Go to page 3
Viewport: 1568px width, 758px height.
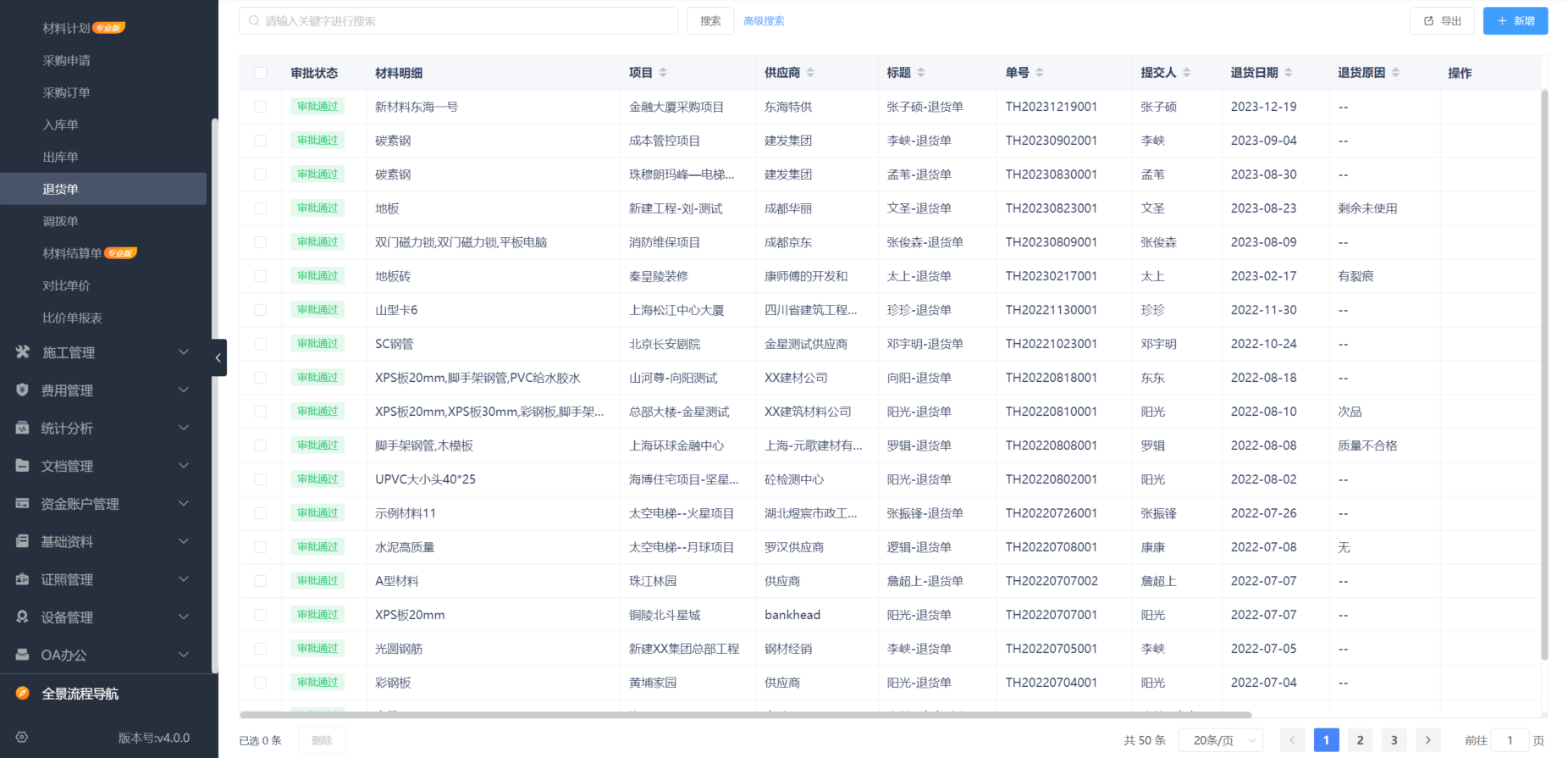[x=1394, y=740]
